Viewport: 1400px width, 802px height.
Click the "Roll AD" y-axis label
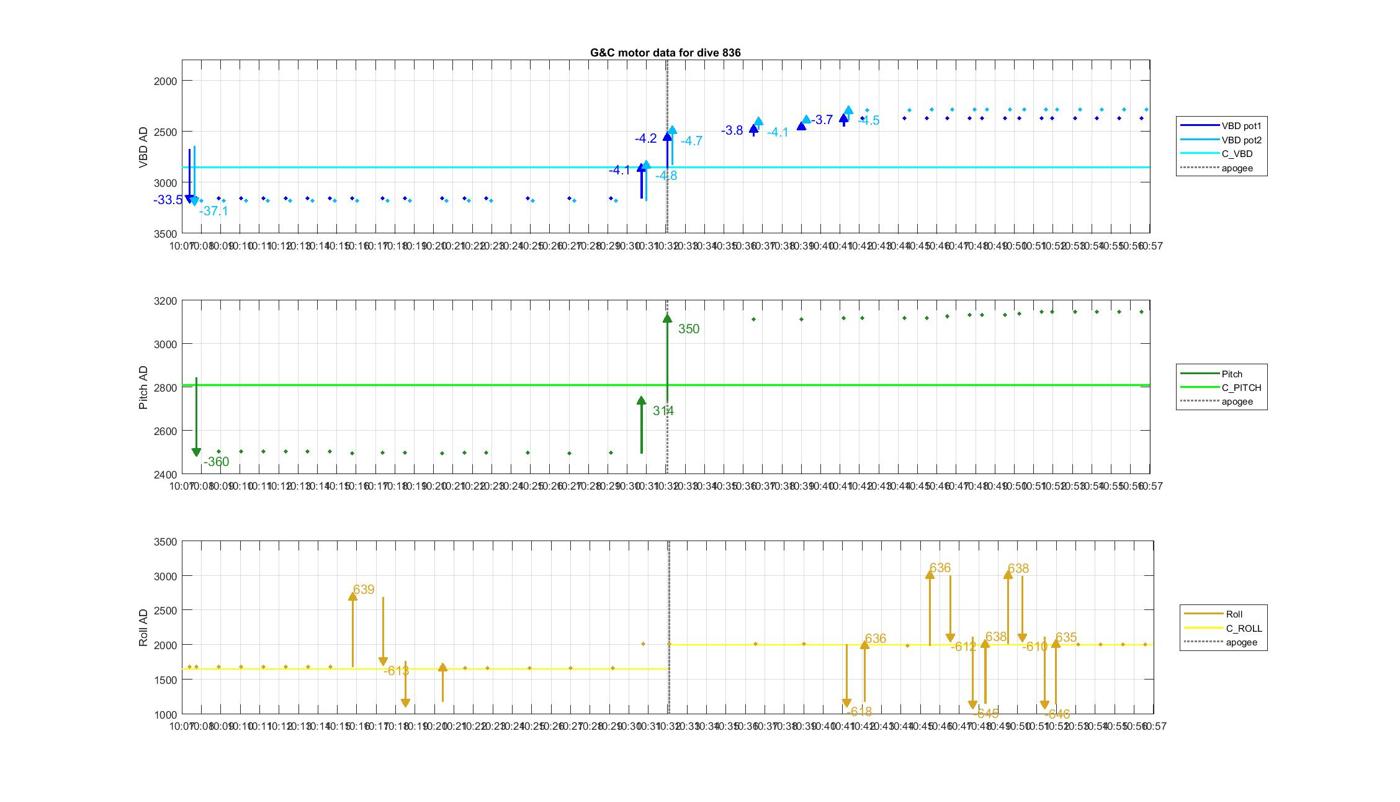pos(144,627)
